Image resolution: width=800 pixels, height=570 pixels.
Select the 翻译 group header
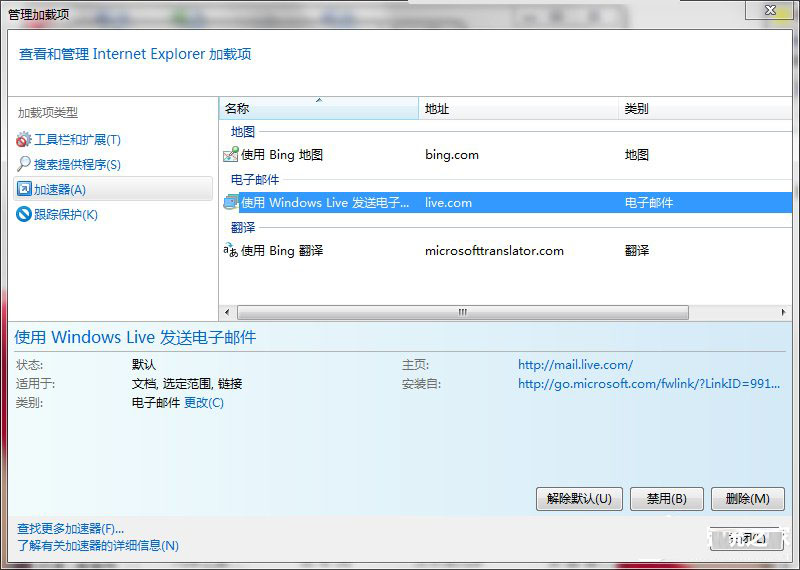click(x=243, y=228)
